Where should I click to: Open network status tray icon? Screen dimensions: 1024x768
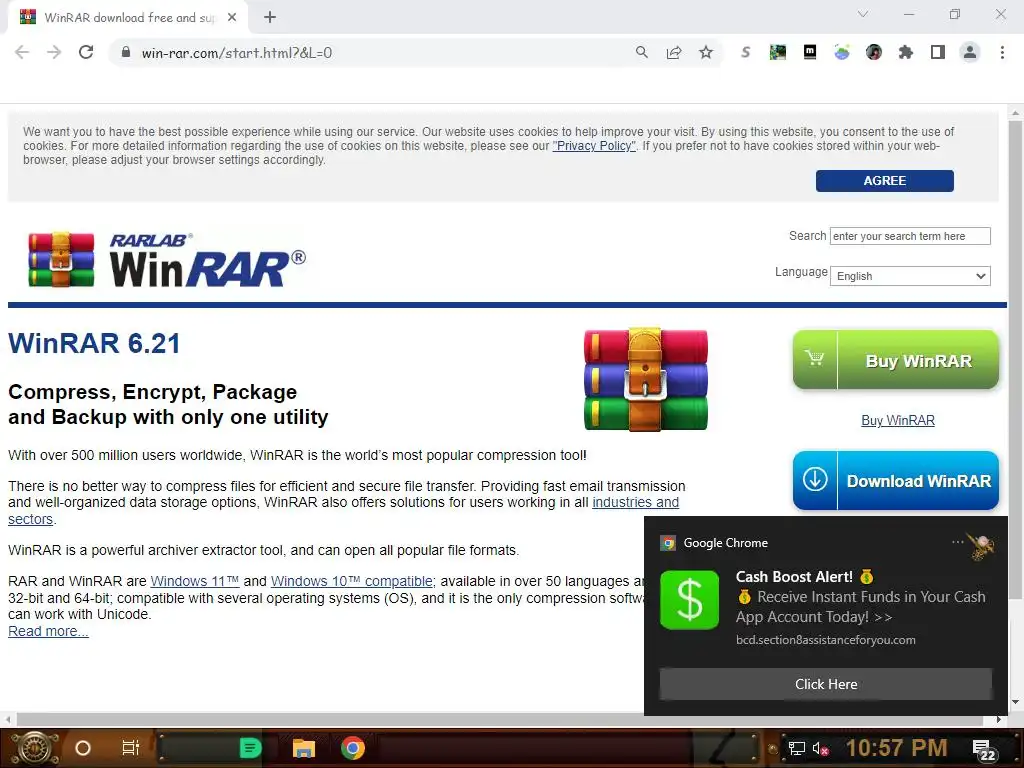[797, 748]
